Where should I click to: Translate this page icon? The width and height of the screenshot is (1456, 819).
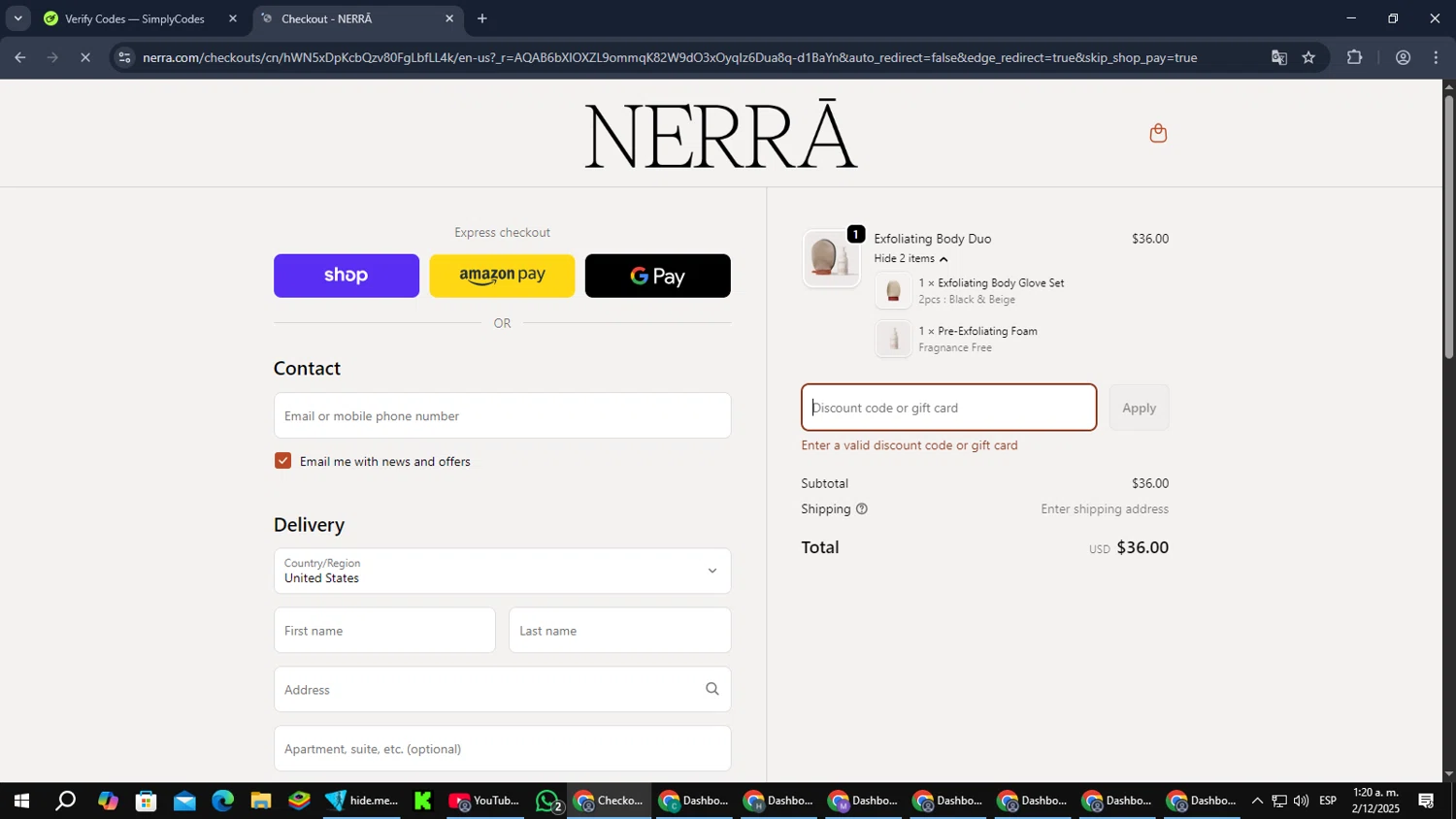(x=1279, y=57)
